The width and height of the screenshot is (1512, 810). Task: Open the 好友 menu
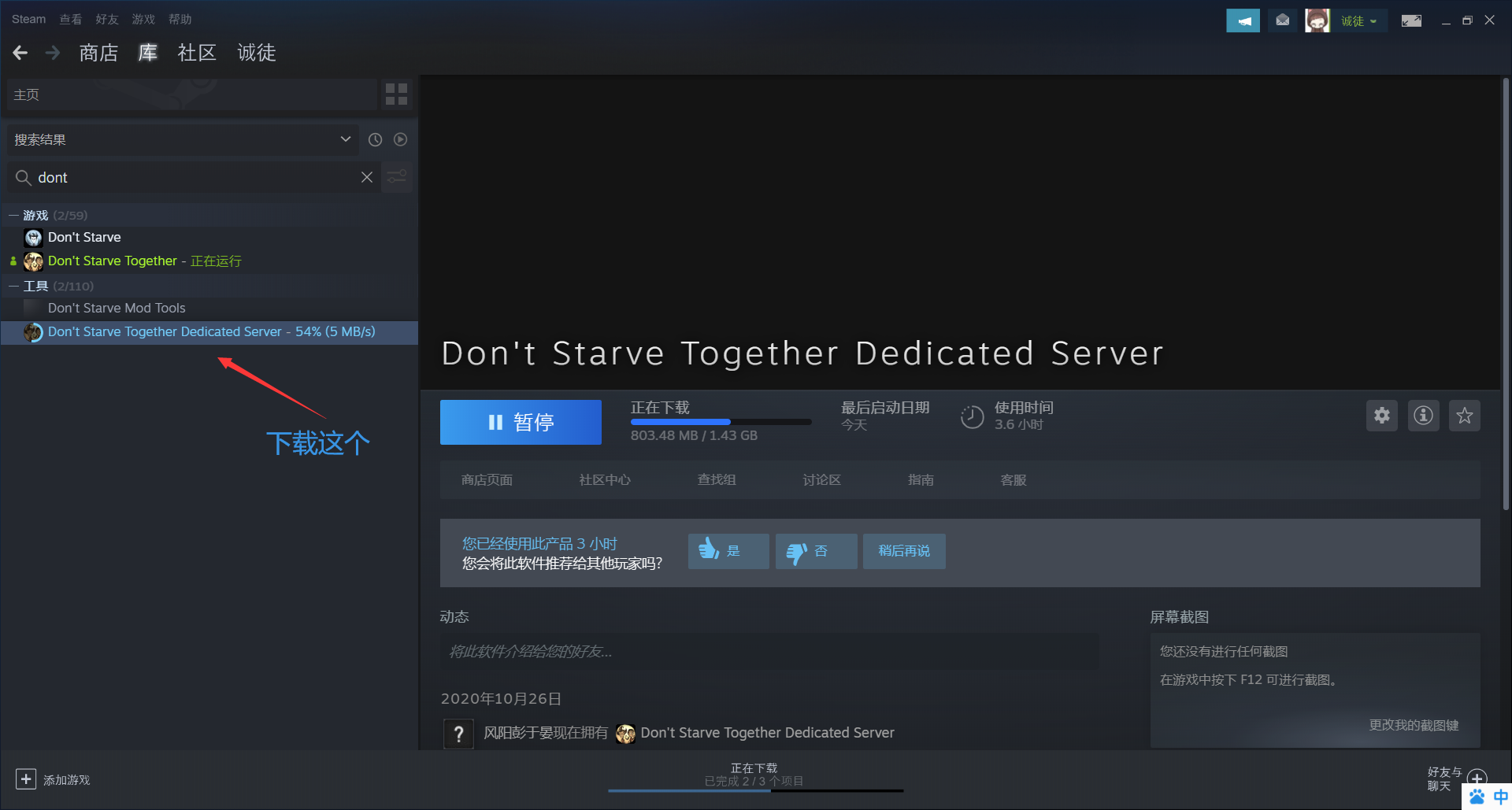coord(107,19)
